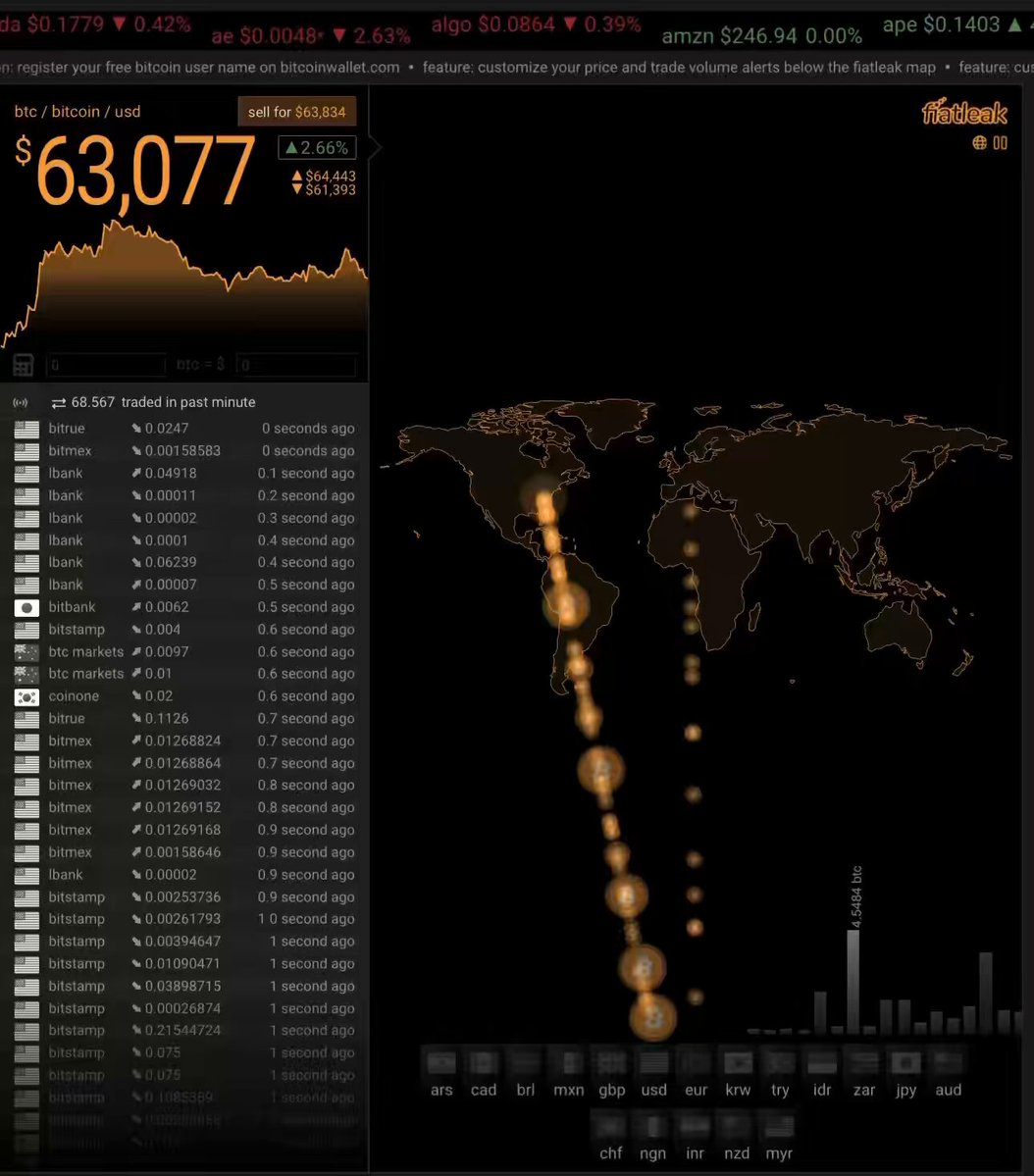
Task: Open the ae $0.0048 ticker item
Action: (311, 35)
